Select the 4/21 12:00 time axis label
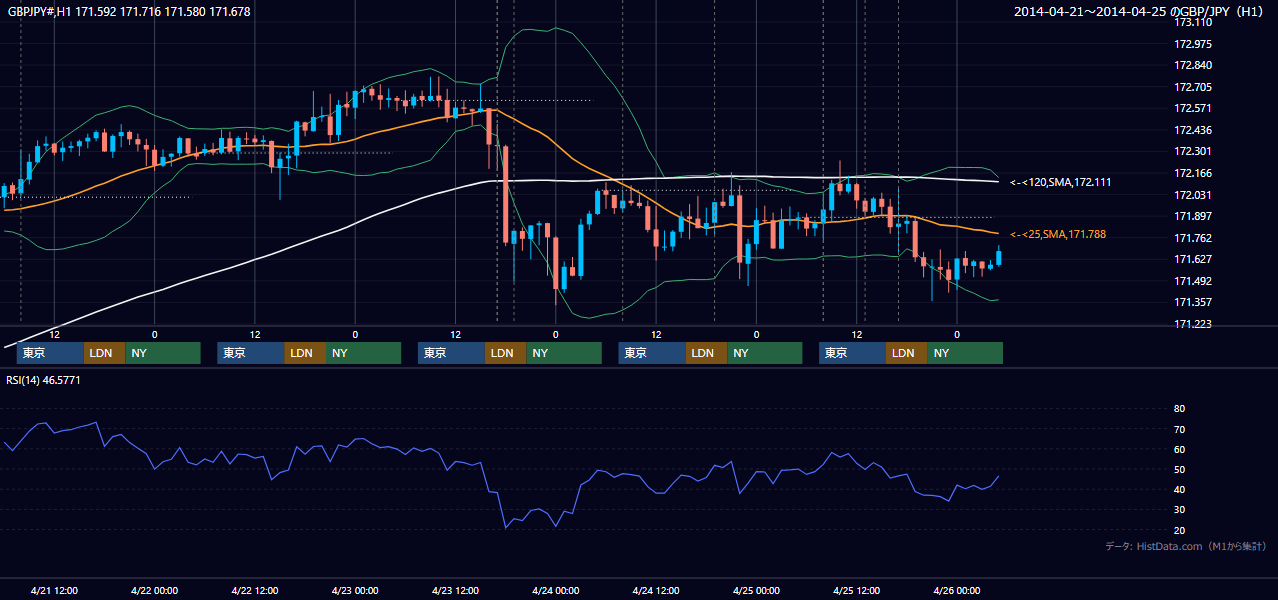Image resolution: width=1278 pixels, height=600 pixels. (54, 591)
